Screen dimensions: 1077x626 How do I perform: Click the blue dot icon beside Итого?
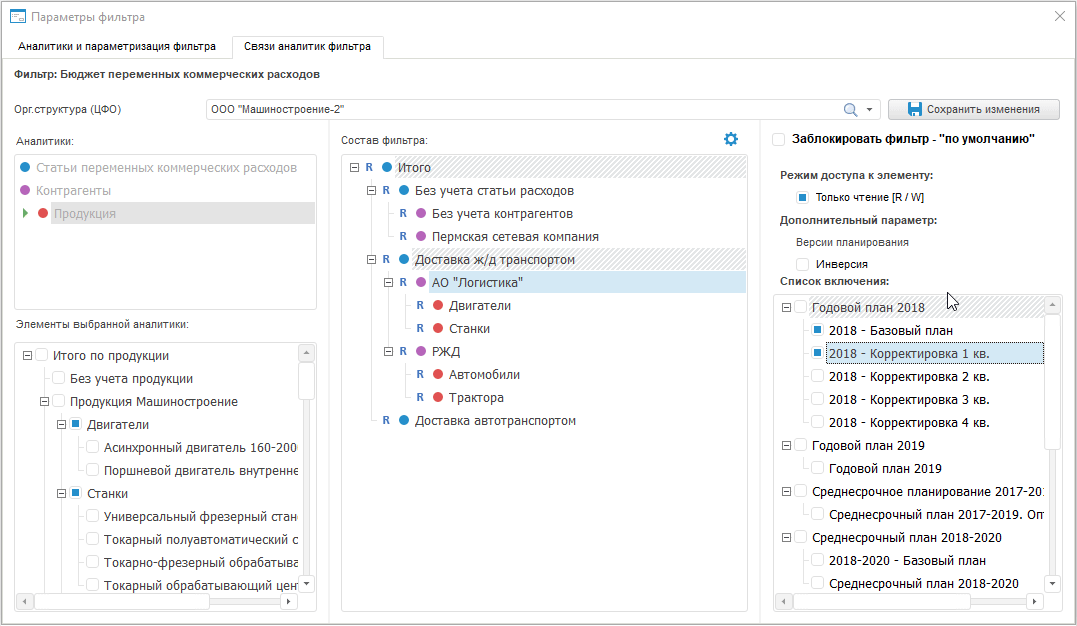point(386,167)
